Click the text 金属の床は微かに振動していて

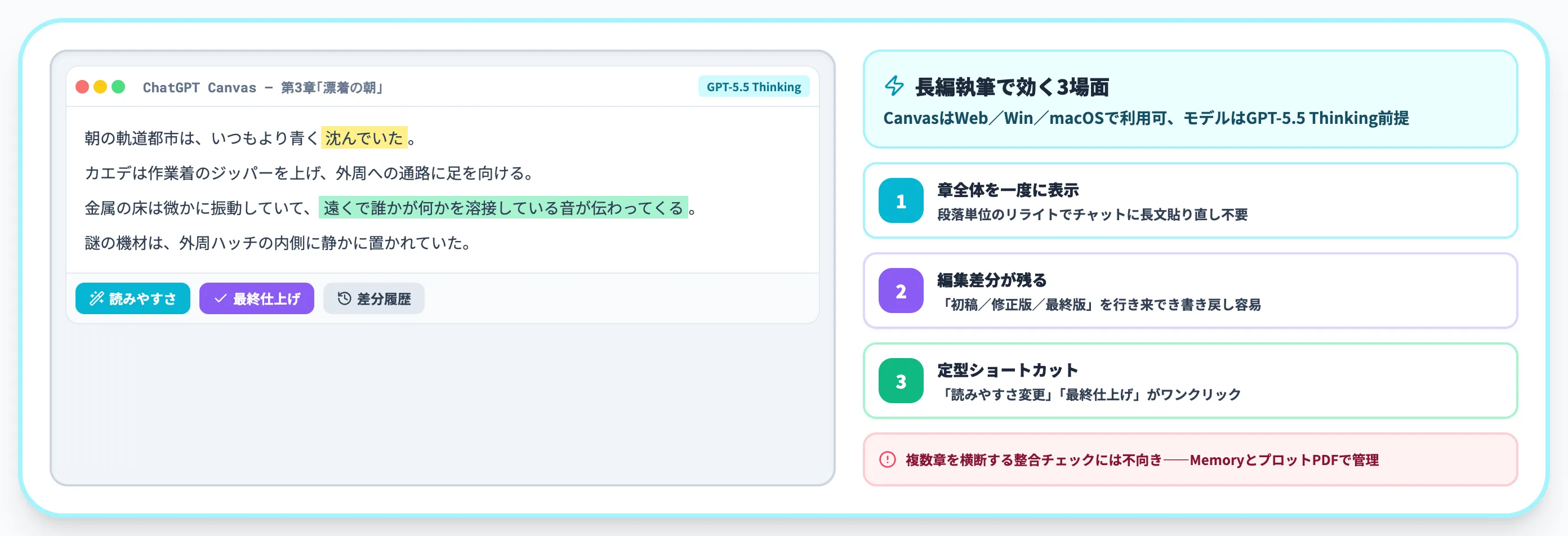198,208
